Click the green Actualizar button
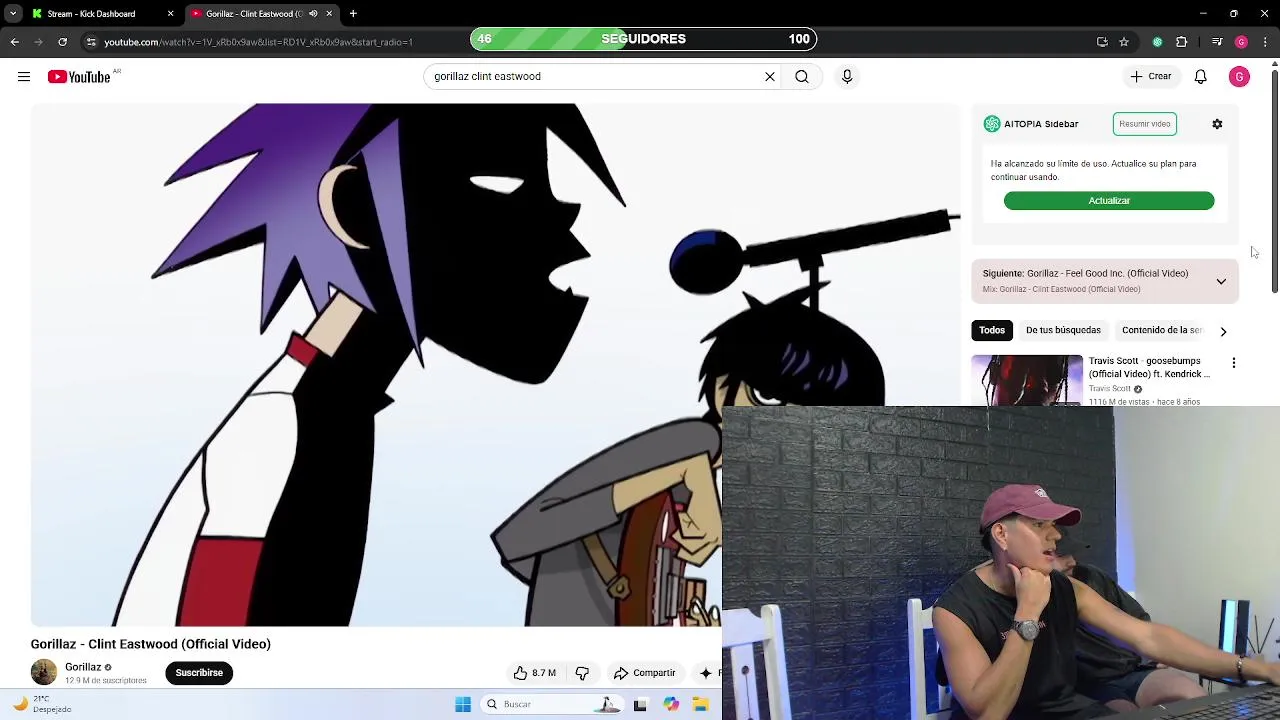This screenshot has width=1280, height=720. [1109, 201]
